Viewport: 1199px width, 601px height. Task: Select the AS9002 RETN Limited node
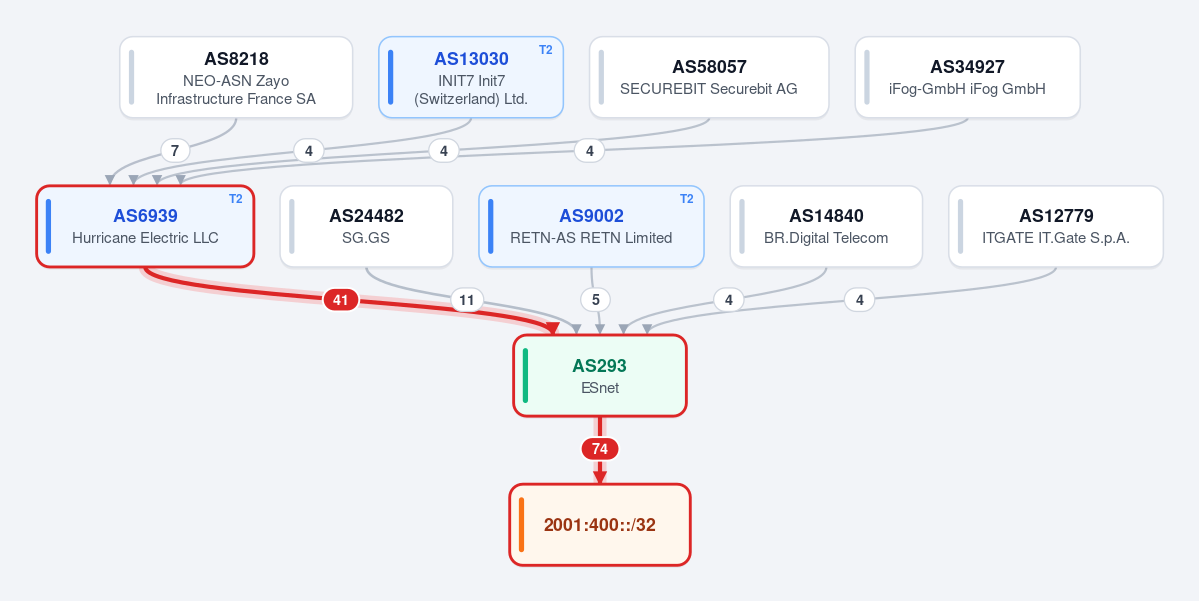pos(591,226)
